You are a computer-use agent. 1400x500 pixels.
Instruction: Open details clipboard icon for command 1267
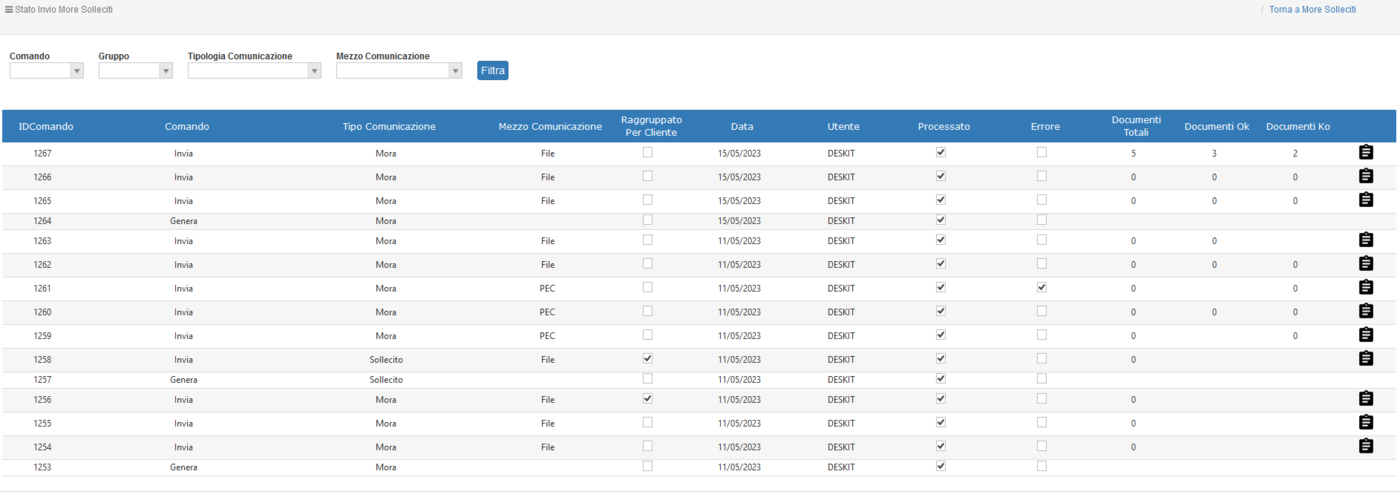(x=1366, y=153)
